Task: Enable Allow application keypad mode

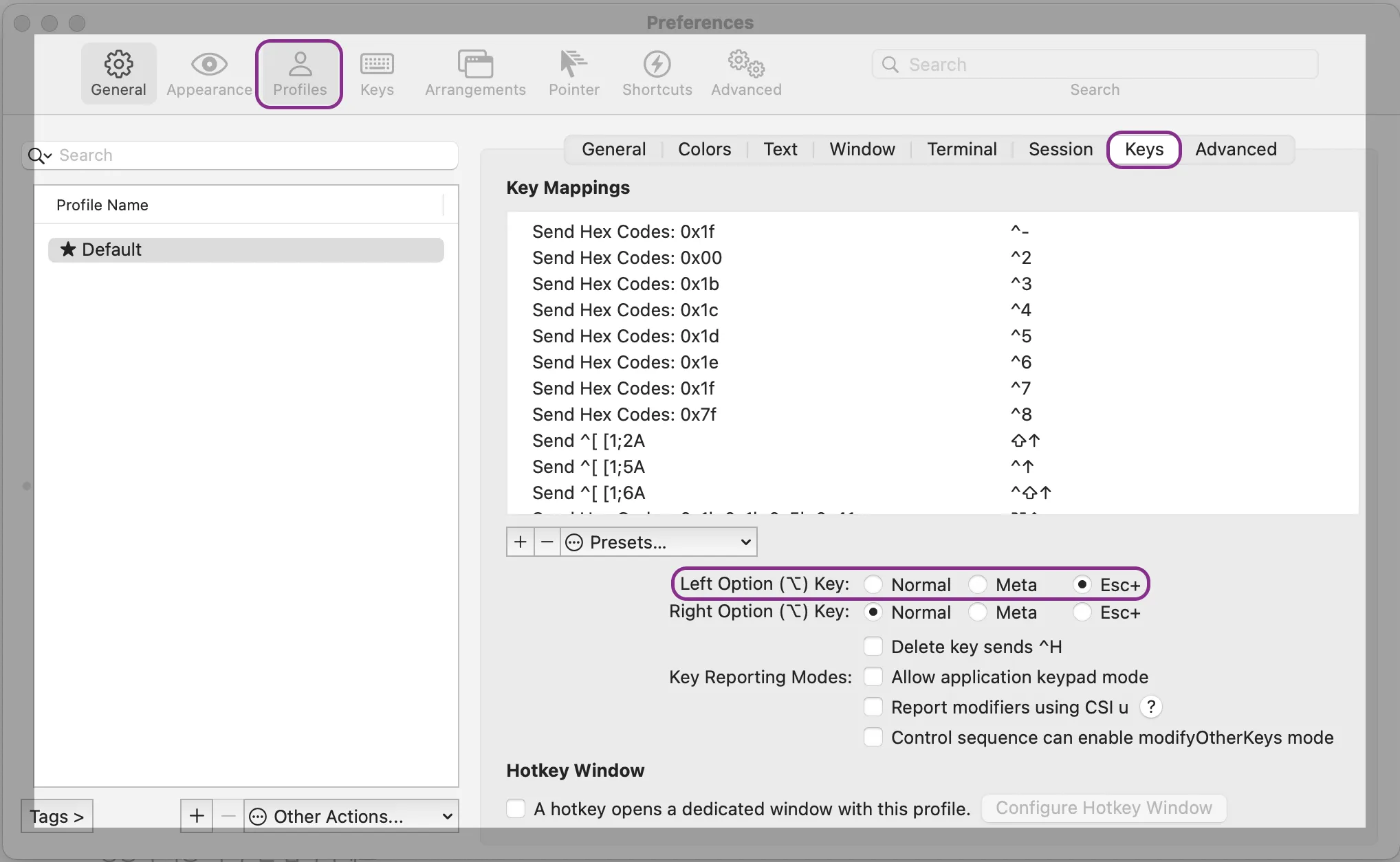Action: [x=873, y=677]
